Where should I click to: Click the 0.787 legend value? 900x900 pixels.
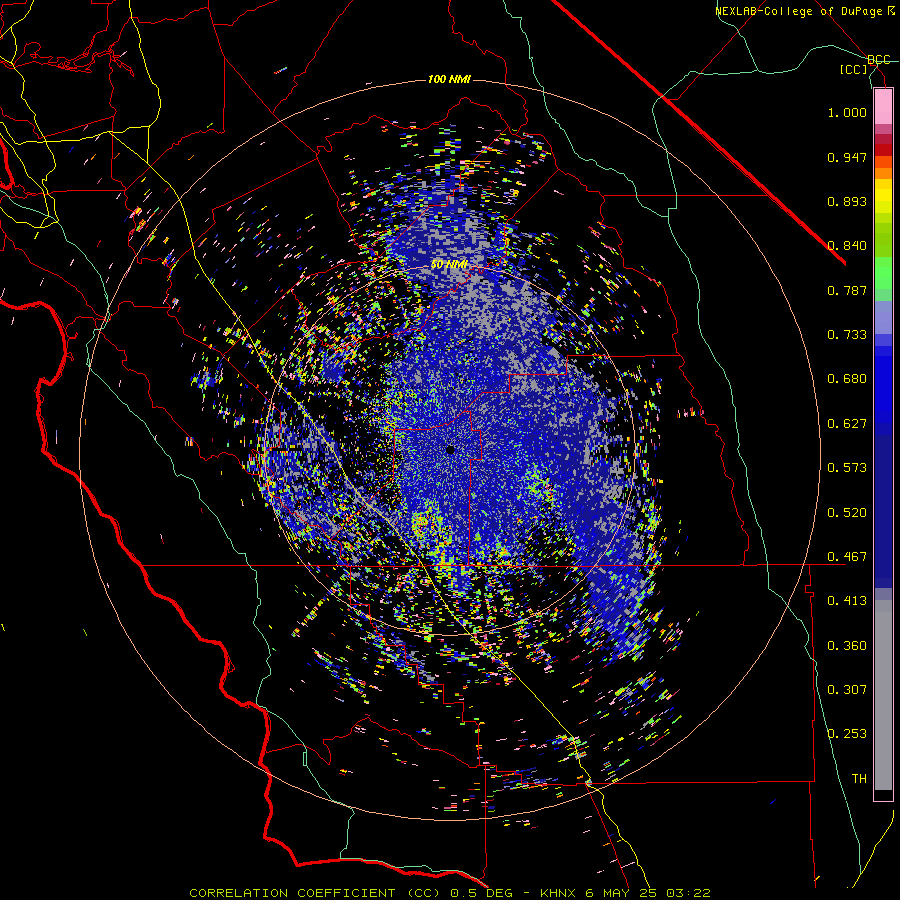pyautogui.click(x=847, y=290)
